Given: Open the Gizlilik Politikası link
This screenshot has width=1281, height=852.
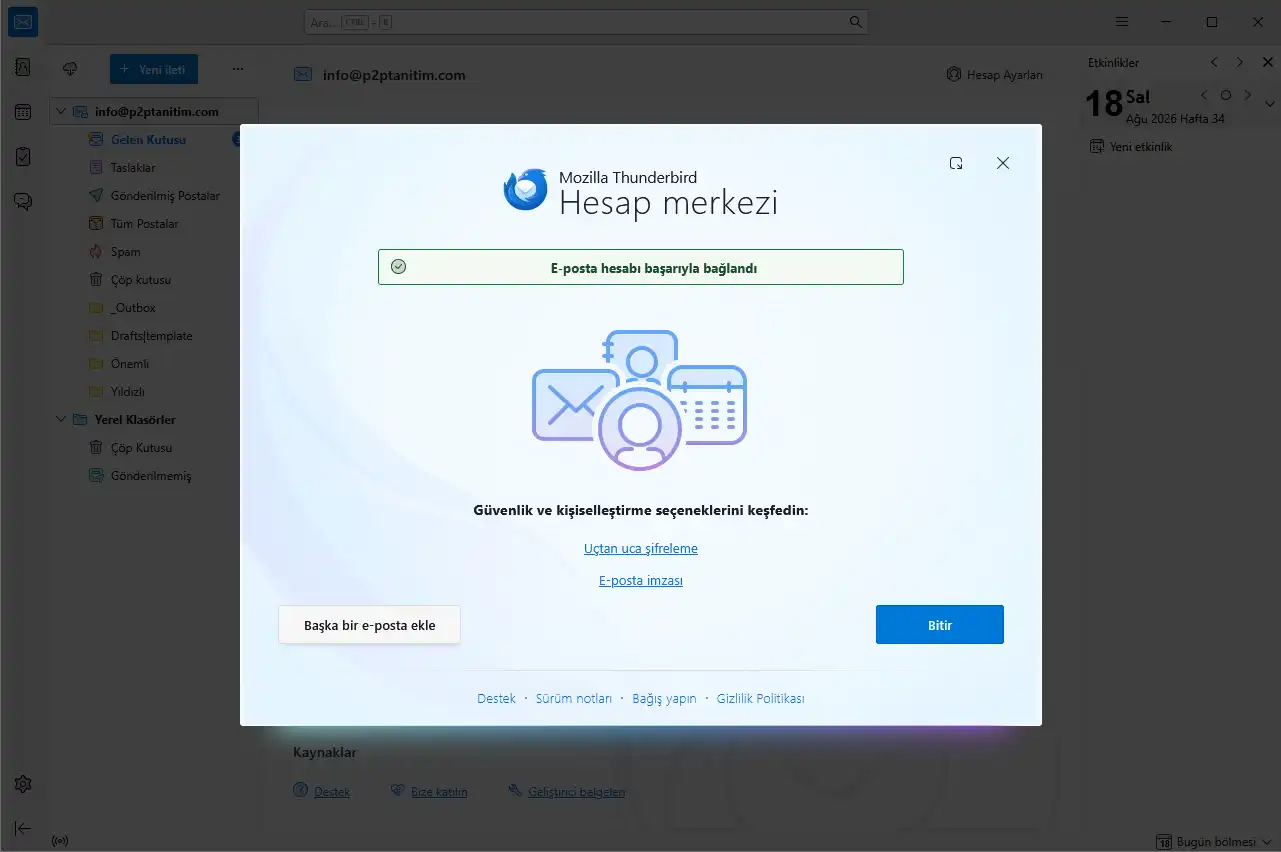Looking at the screenshot, I should pos(761,699).
